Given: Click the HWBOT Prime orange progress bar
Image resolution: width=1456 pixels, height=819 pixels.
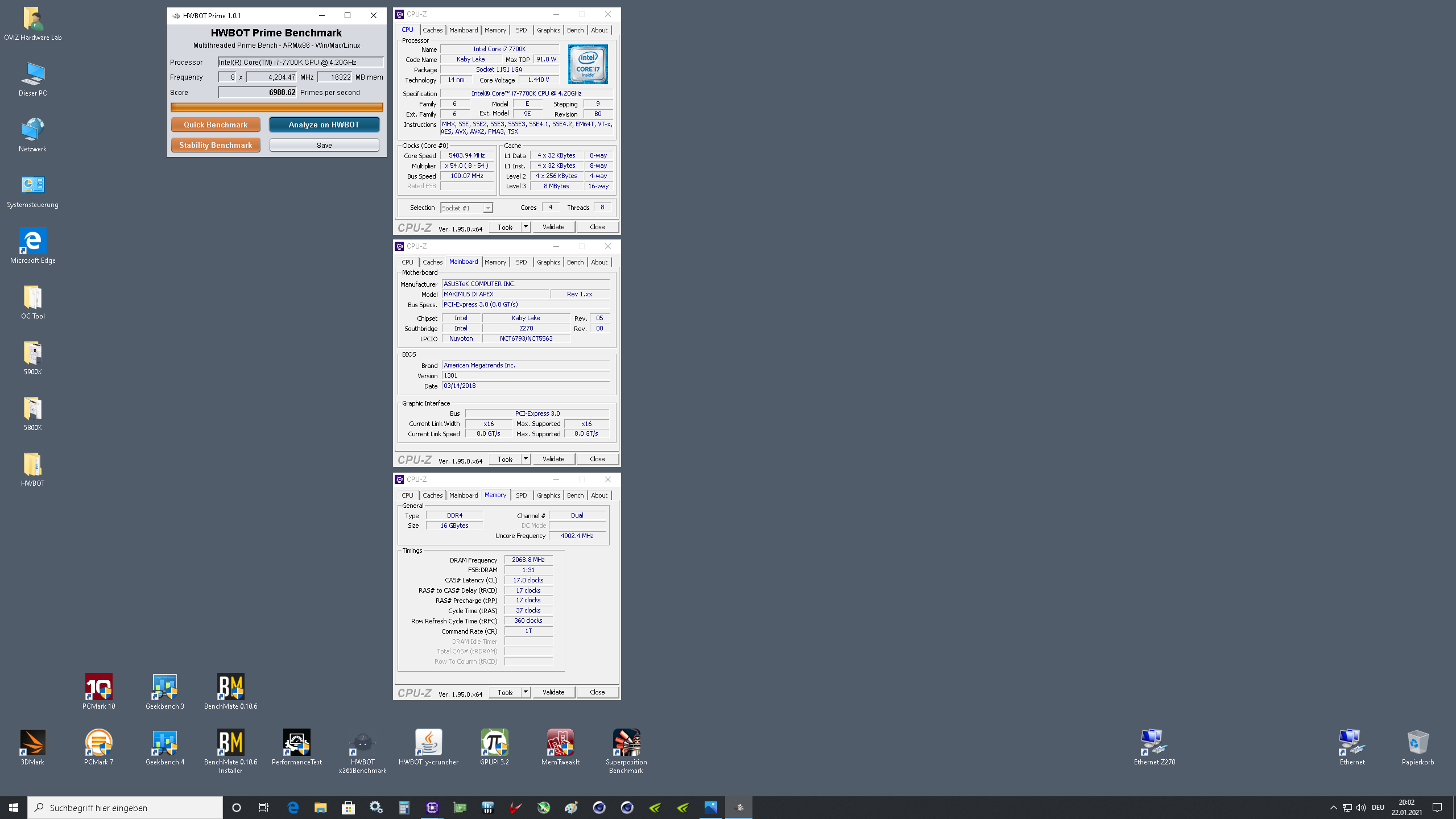Looking at the screenshot, I should 277,107.
